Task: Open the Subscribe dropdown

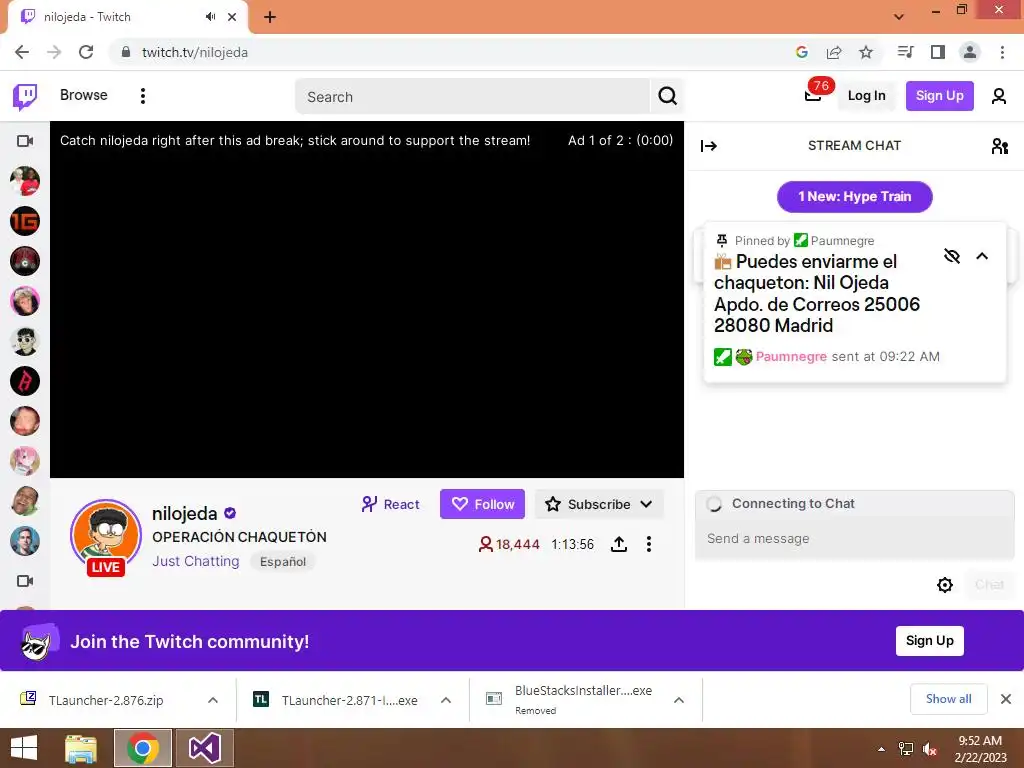Action: (x=599, y=504)
